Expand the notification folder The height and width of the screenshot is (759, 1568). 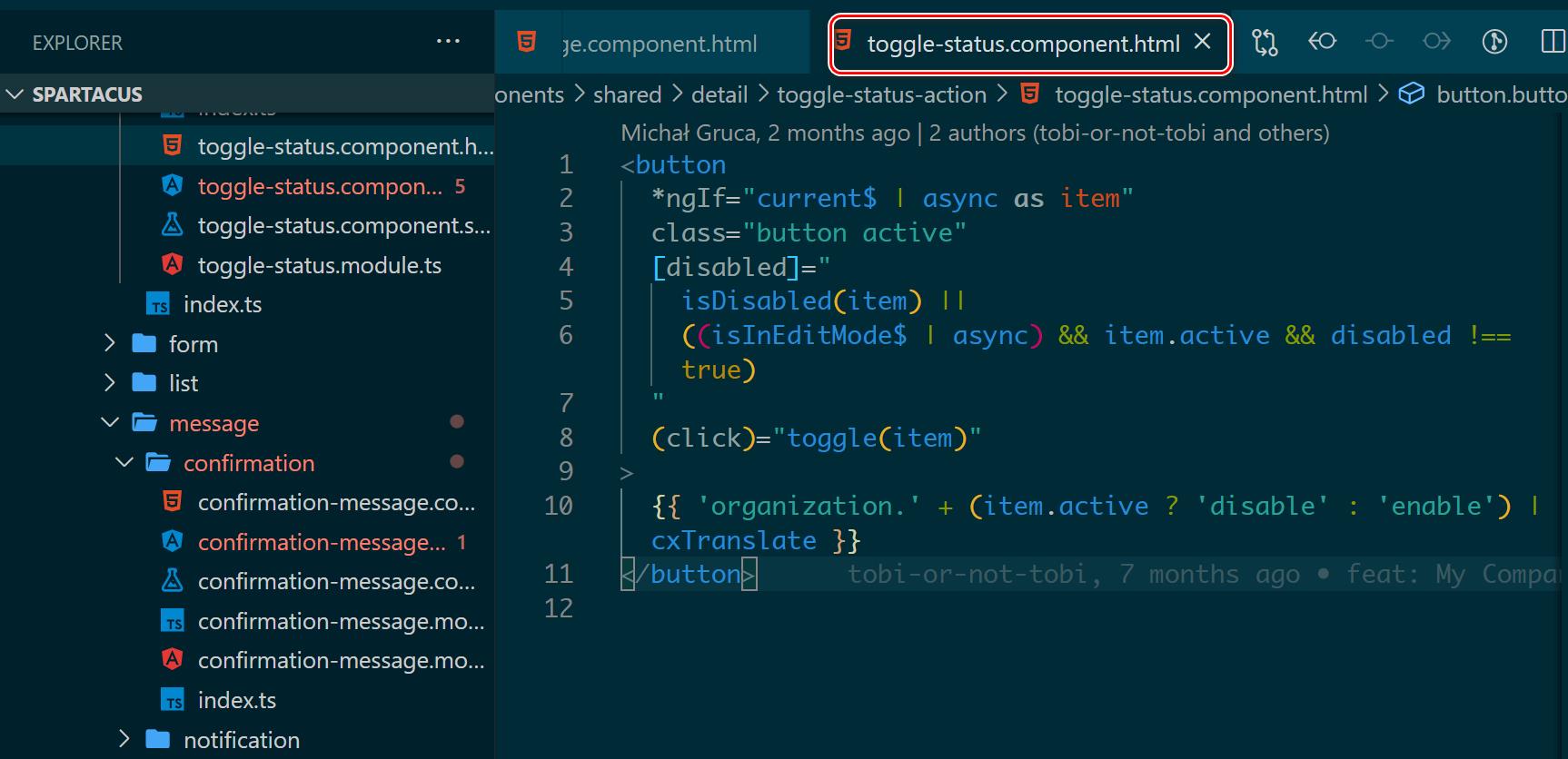(124, 740)
